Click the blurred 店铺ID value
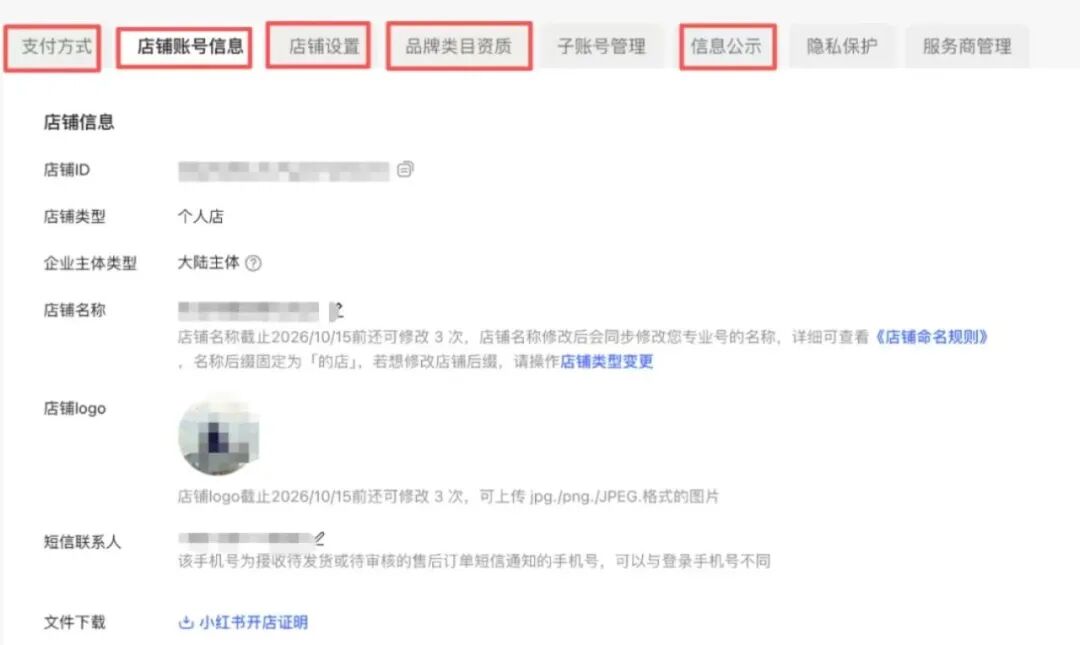Viewport: 1080px width, 645px height. point(284,171)
